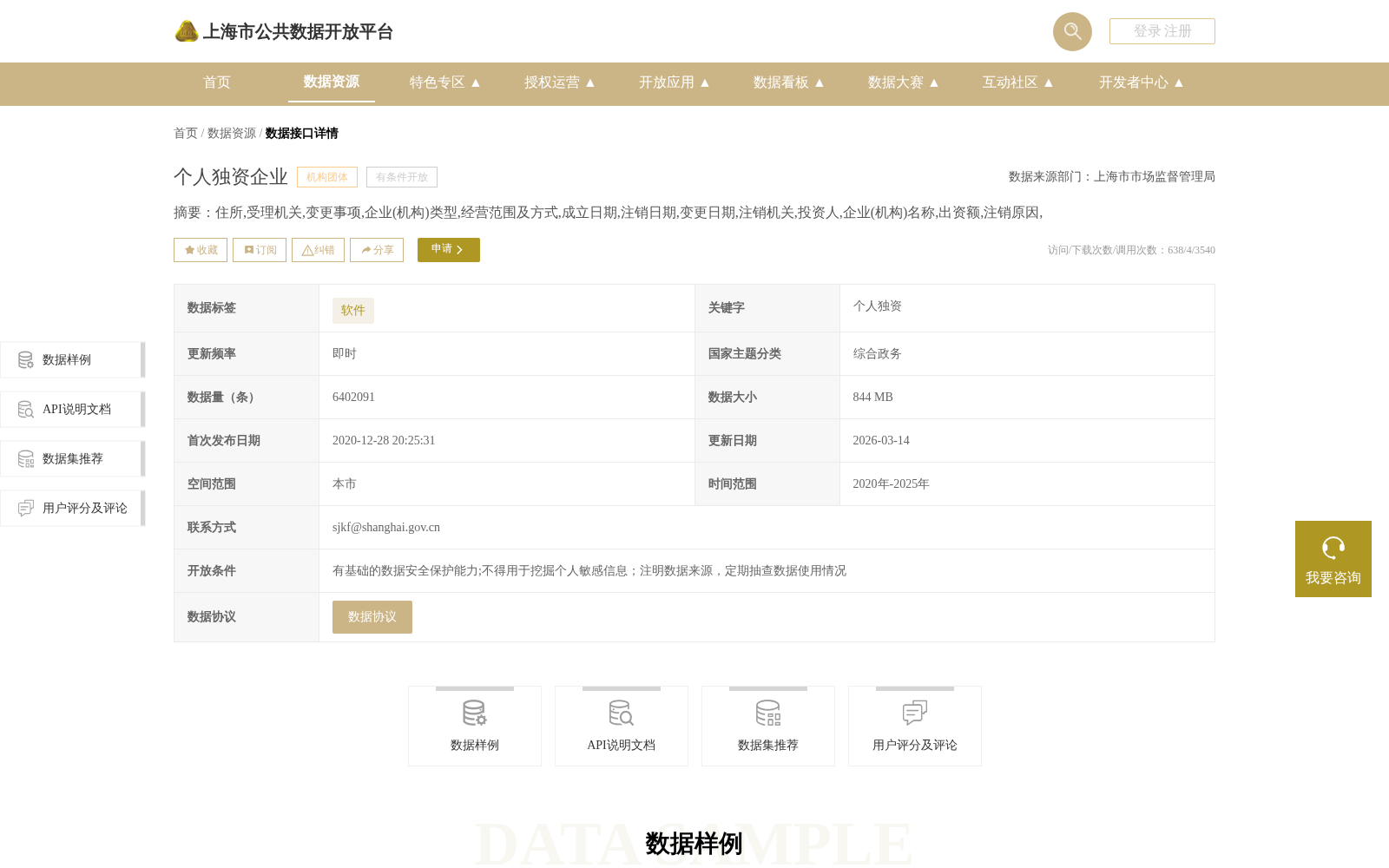Expand the 数据大赛 menu
Viewport: 1389px width, 868px height.
point(904,82)
